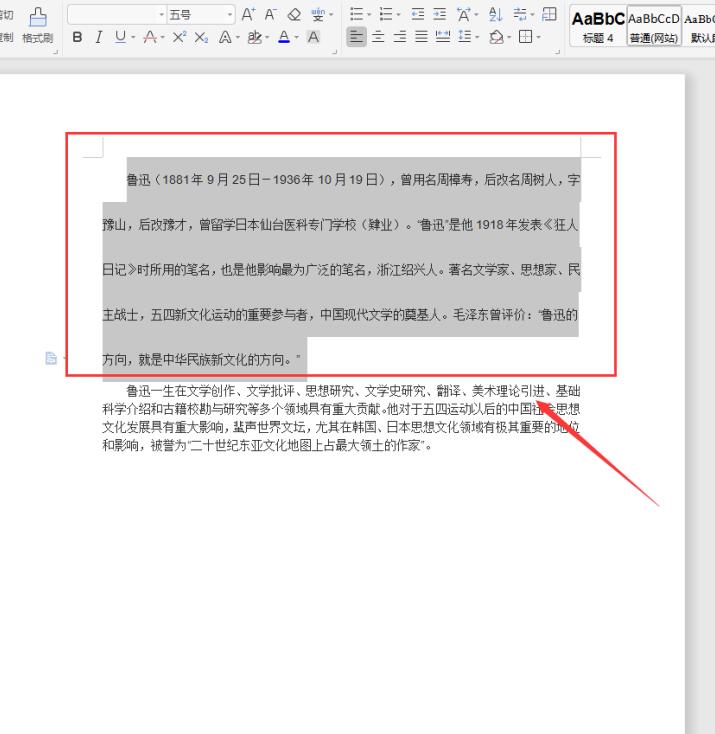Click the text highlight color icon
The width and height of the screenshot is (715, 734).
[255, 37]
